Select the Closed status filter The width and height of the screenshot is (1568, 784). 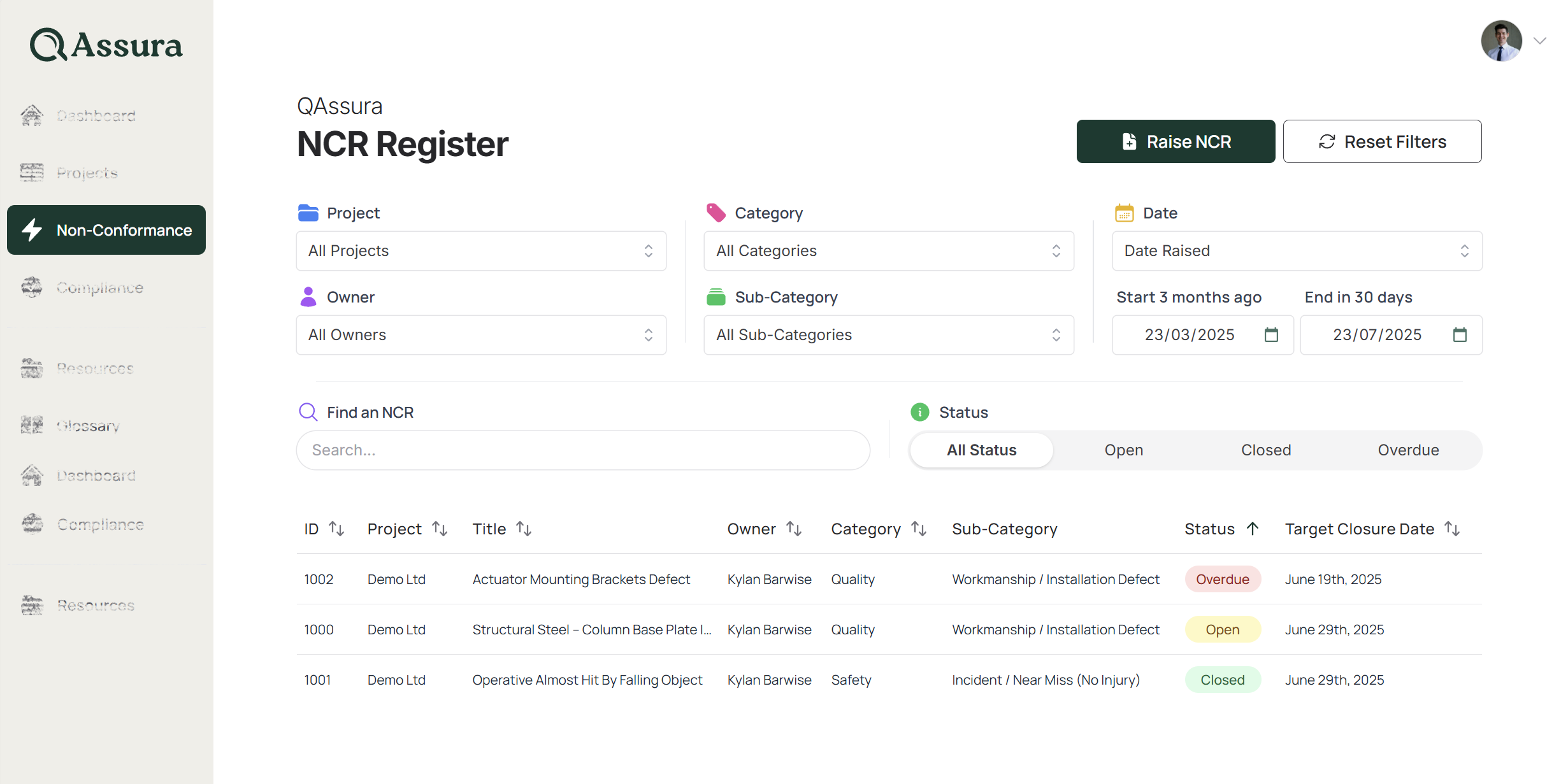[x=1266, y=450]
